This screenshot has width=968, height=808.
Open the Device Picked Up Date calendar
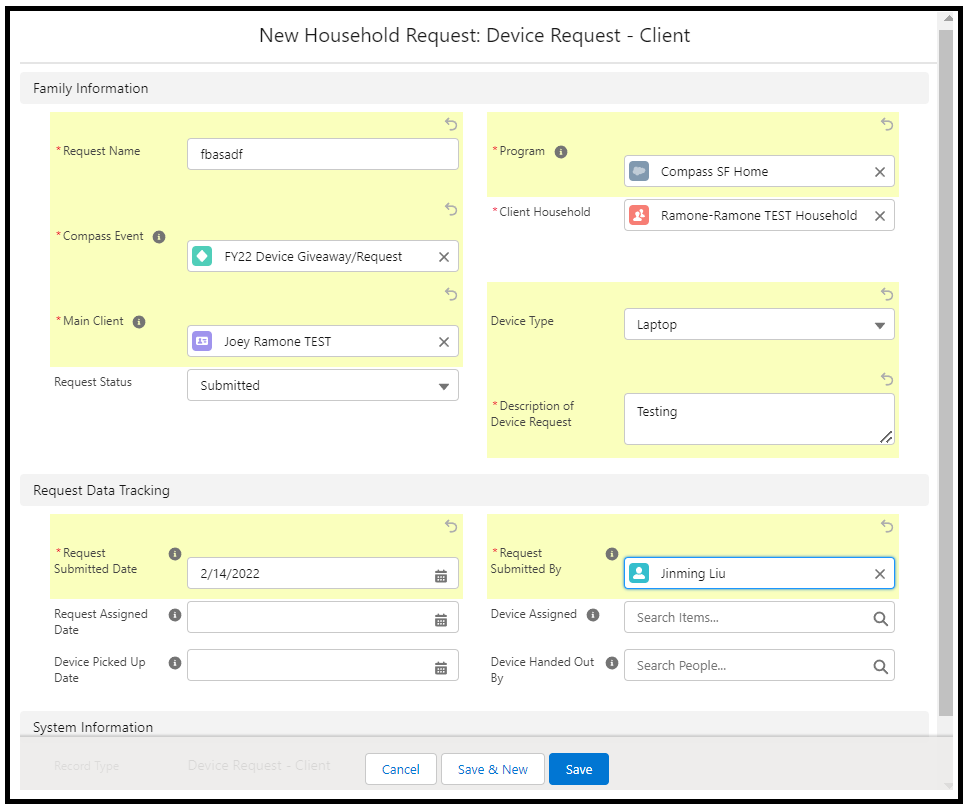tap(441, 668)
